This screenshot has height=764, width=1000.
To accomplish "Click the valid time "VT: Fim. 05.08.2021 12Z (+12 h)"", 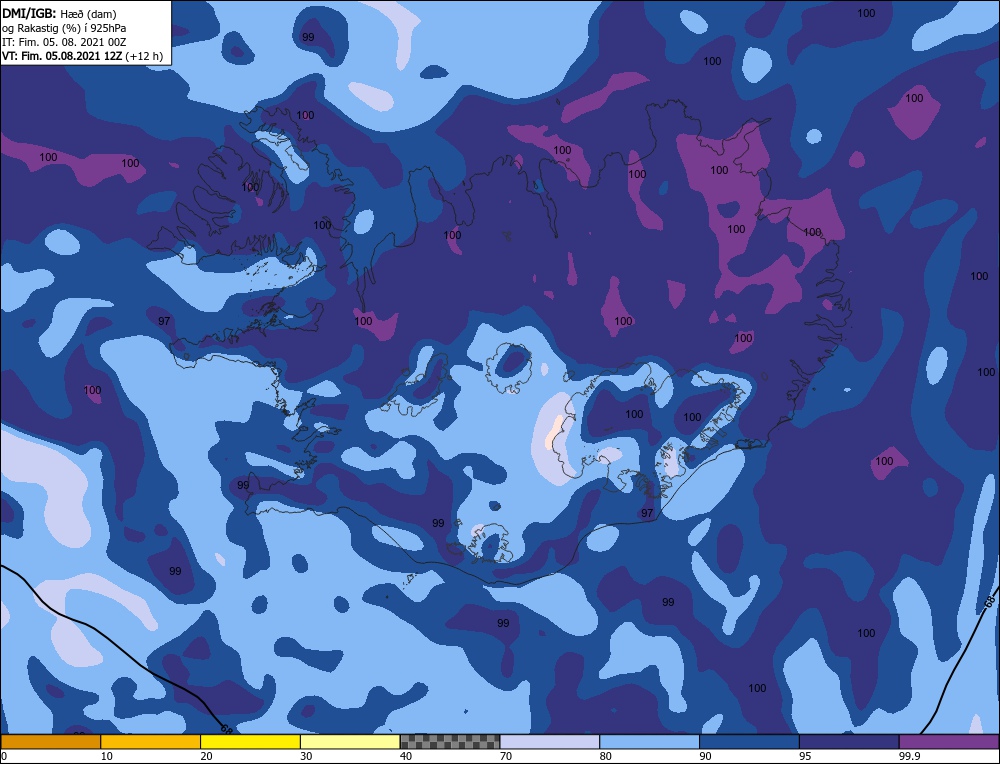I will (82, 56).
